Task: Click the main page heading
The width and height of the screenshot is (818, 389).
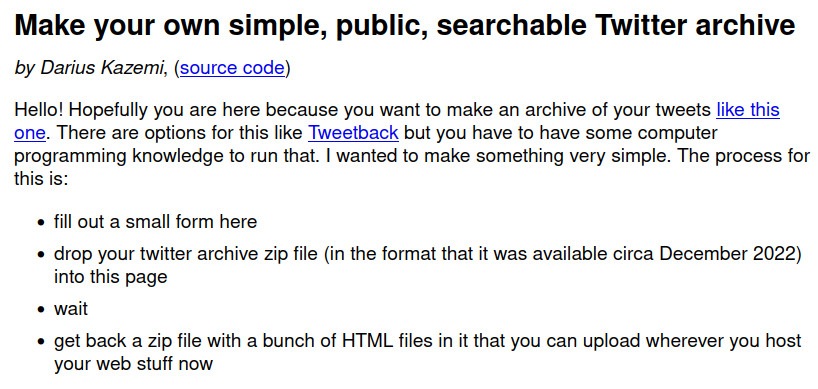Action: [x=405, y=26]
